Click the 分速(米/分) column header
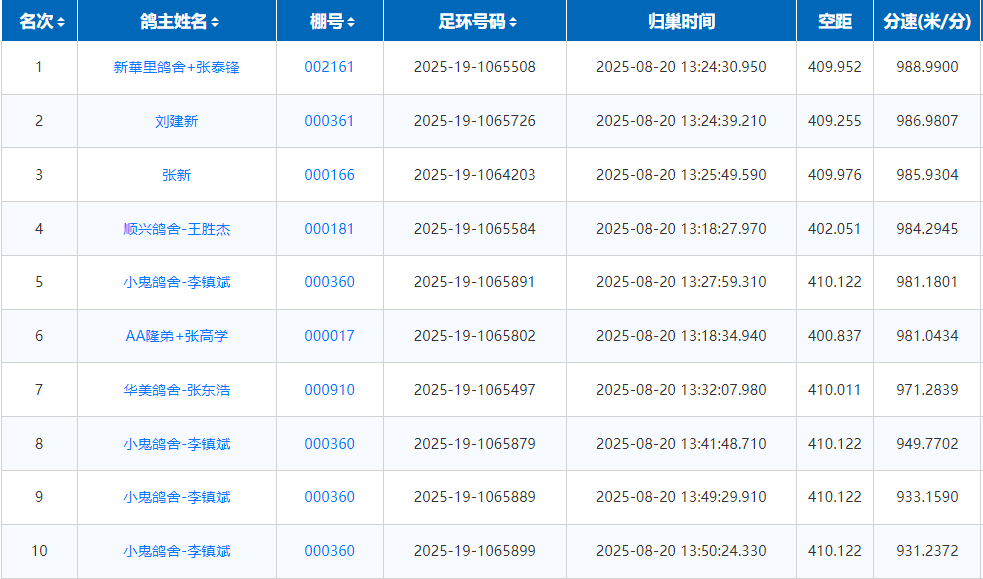This screenshot has height=579, width=983. tap(927, 21)
